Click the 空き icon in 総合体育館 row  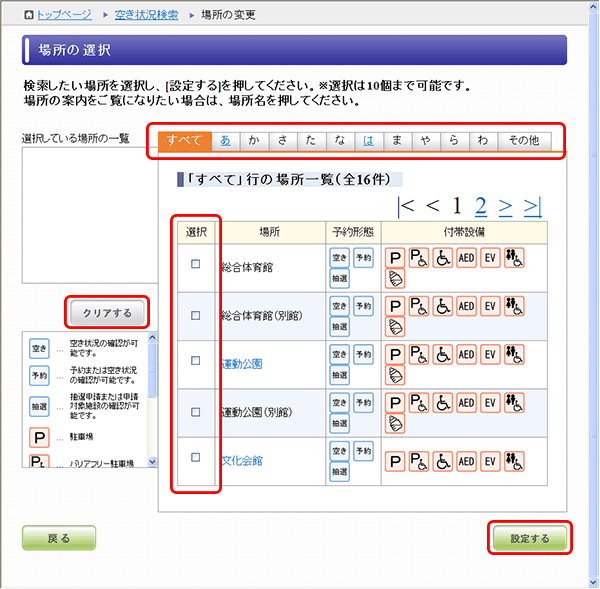[339, 258]
